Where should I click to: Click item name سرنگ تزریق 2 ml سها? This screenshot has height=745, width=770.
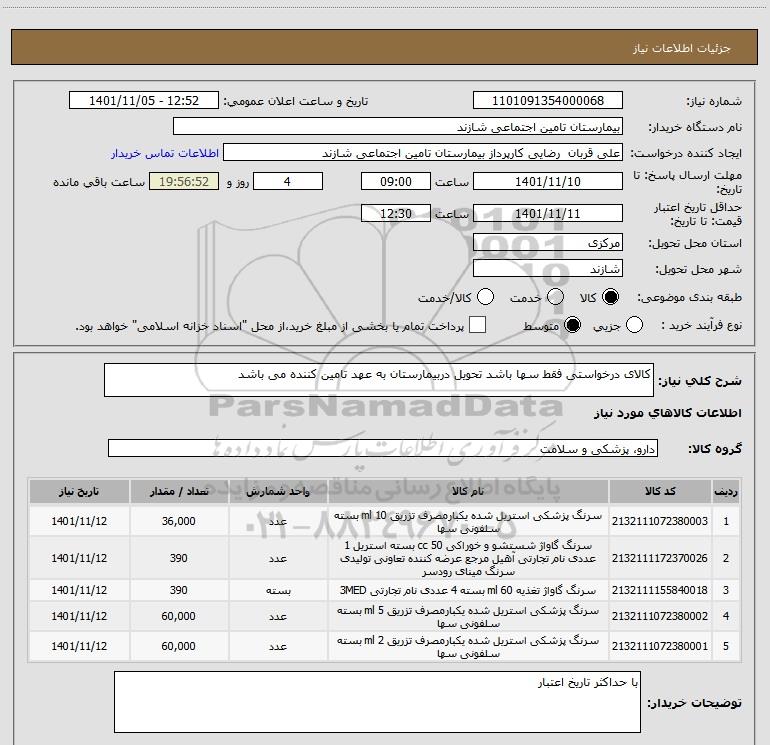click(468, 647)
